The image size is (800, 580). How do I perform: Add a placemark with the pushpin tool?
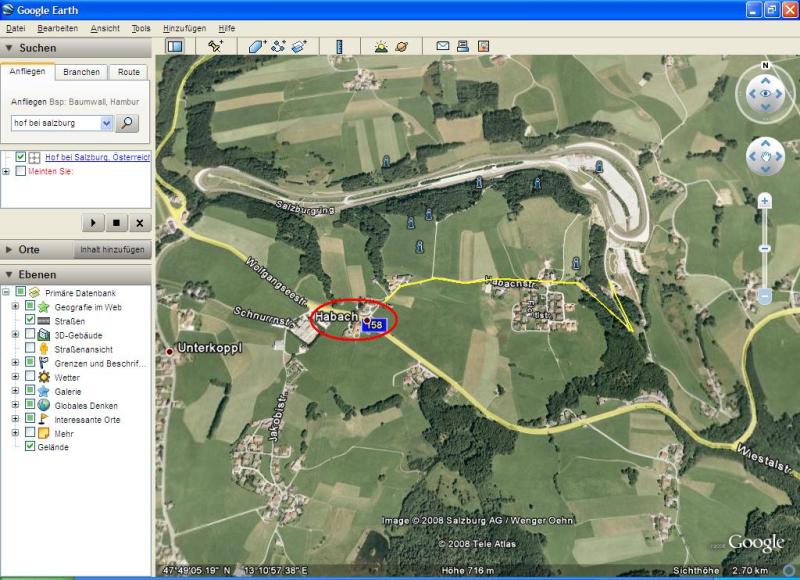215,46
